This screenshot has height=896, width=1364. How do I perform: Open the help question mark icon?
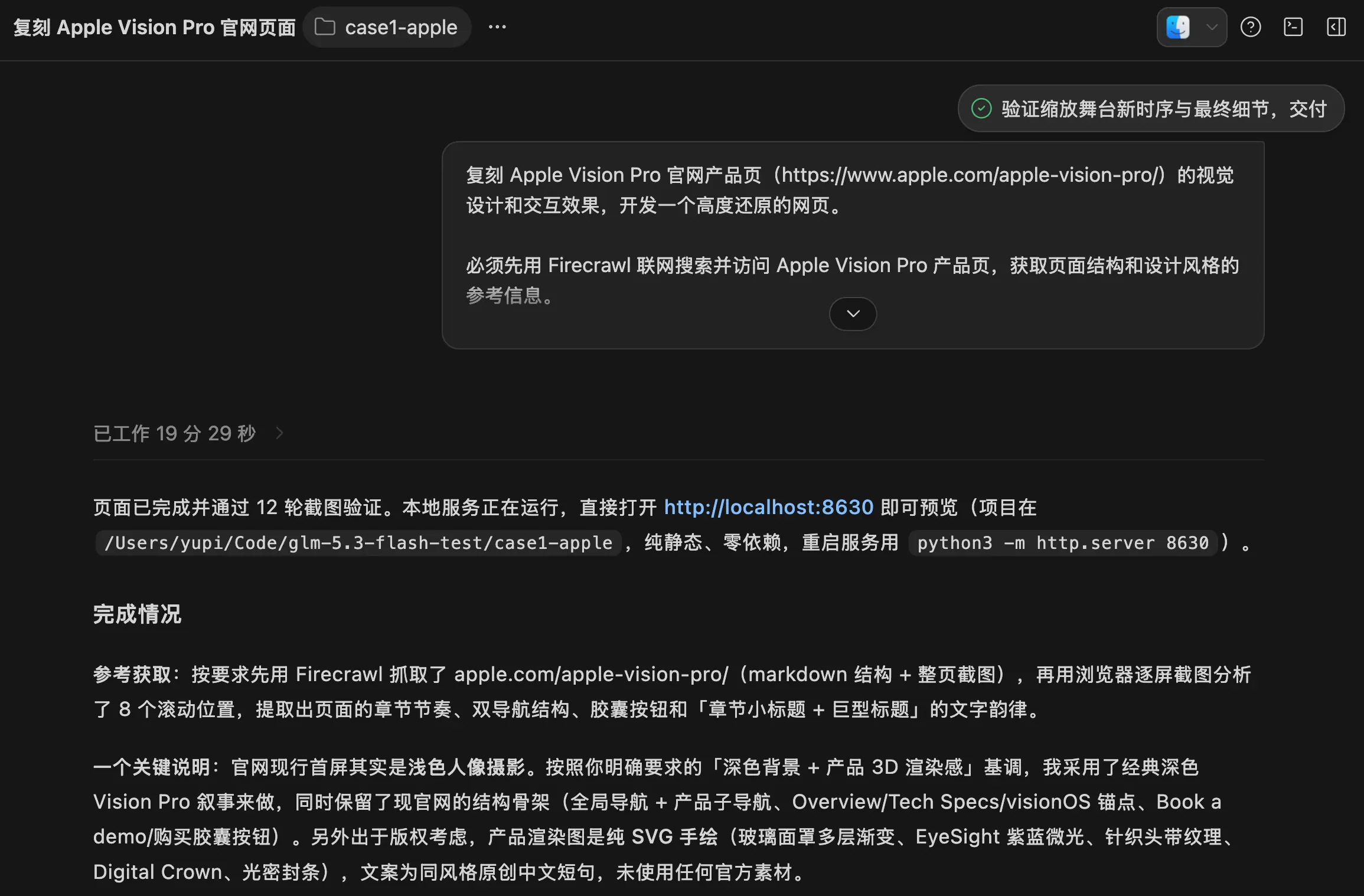pos(1251,27)
